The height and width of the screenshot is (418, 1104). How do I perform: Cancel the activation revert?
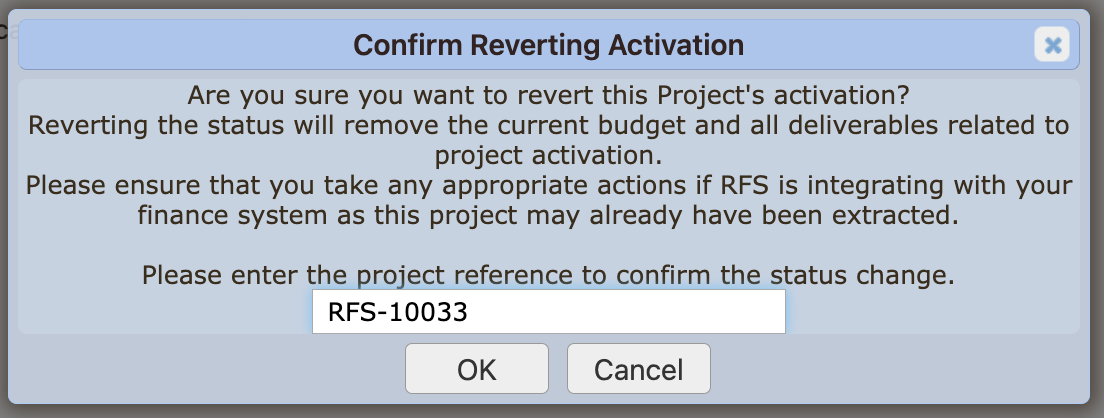click(x=638, y=369)
